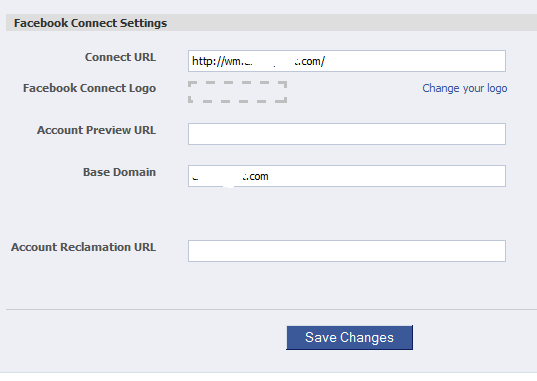Click the Account Reclamation URL label
This screenshot has height=381, width=537.
tap(83, 247)
